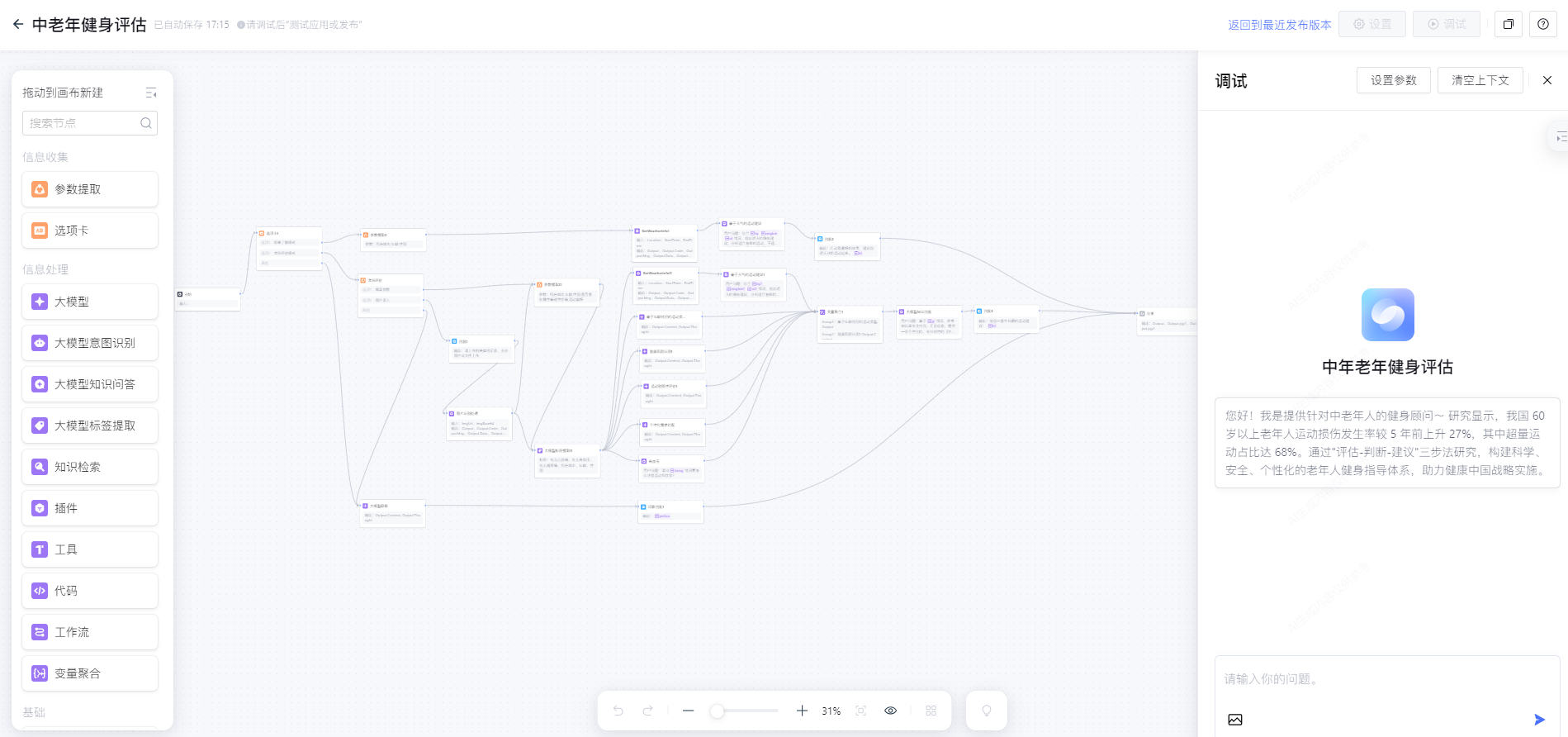
Task: Click the zoom in plus button
Action: tap(802, 711)
